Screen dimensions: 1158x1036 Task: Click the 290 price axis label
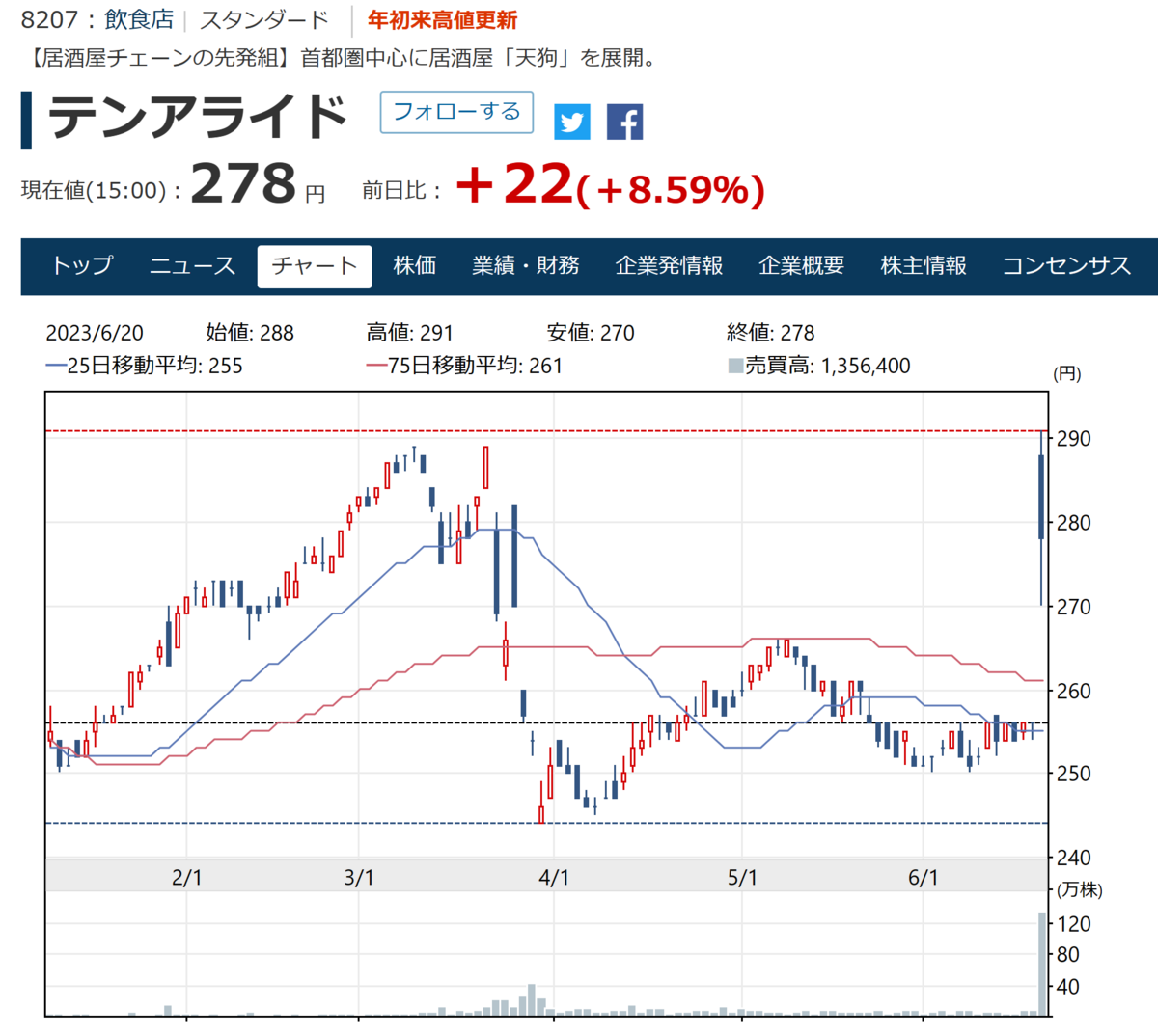(x=1074, y=439)
